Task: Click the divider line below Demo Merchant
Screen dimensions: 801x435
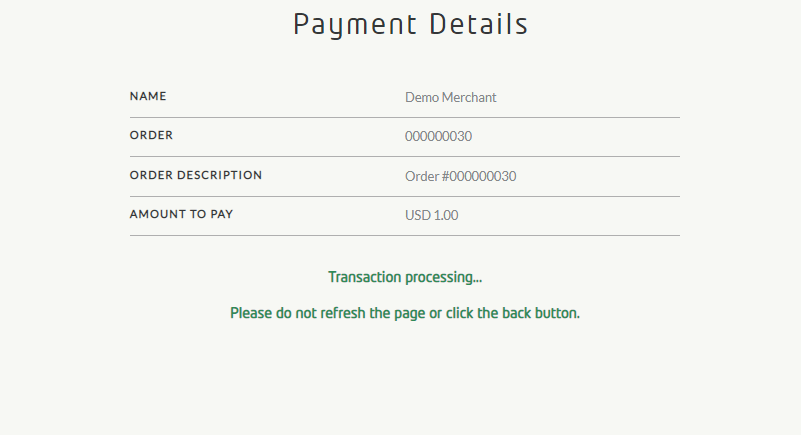Action: pos(404,117)
